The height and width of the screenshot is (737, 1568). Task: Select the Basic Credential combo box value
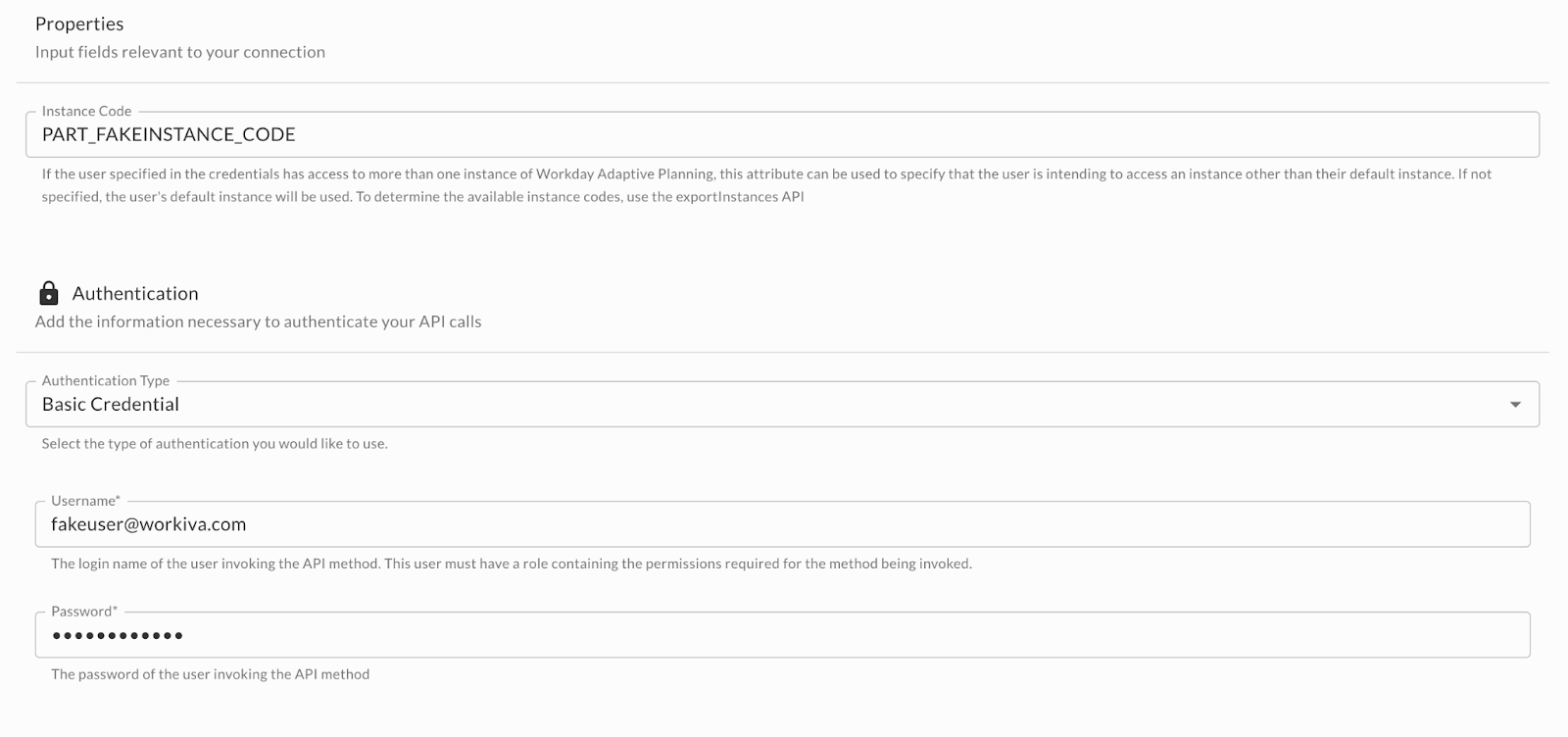pos(111,405)
